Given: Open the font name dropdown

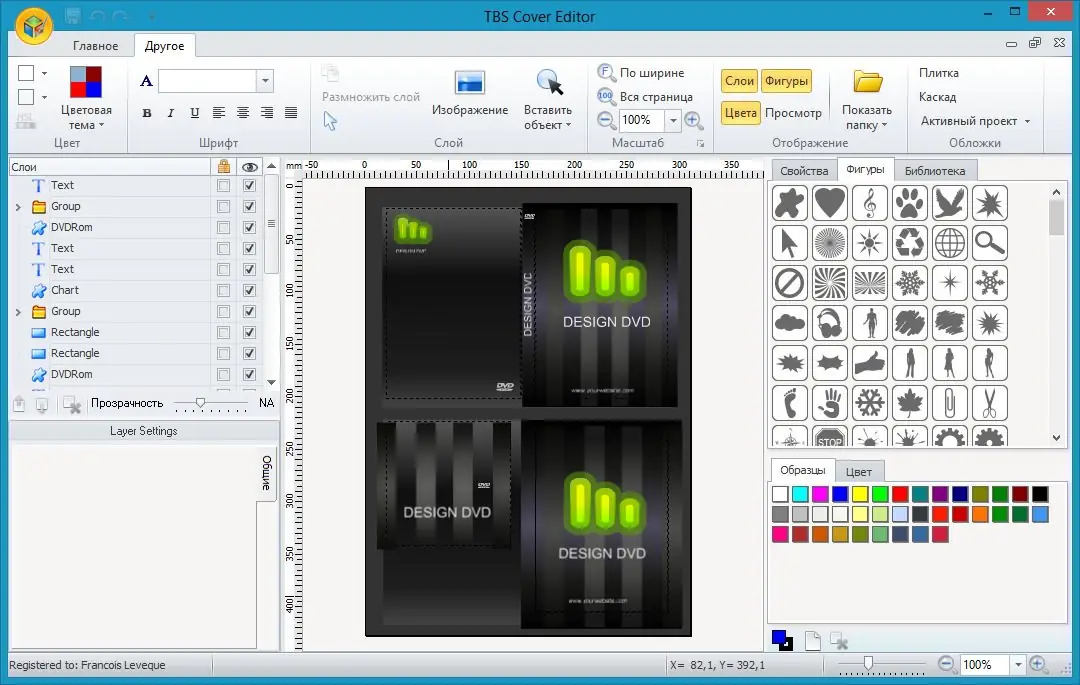Looking at the screenshot, I should pos(264,79).
